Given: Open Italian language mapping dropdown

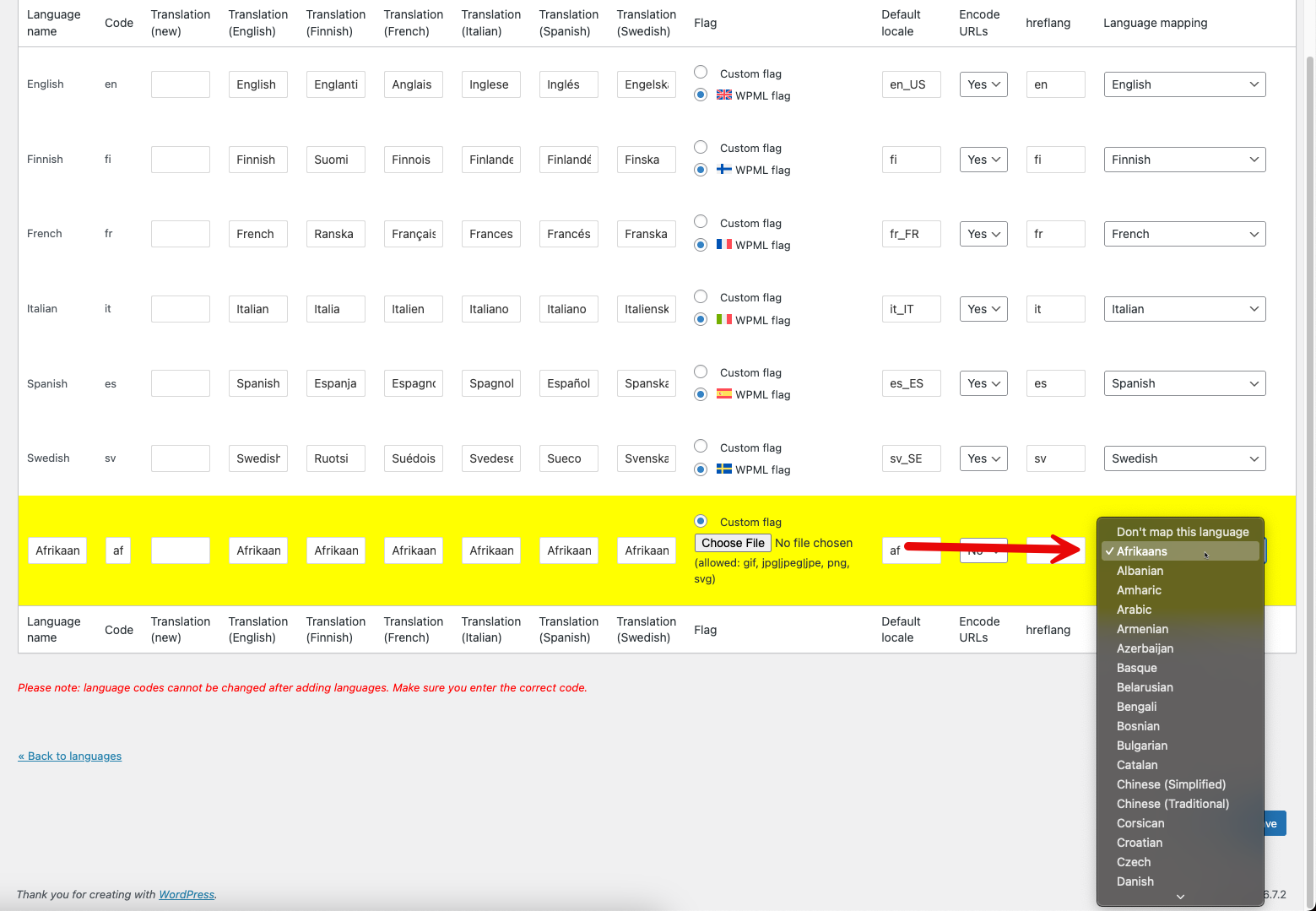Looking at the screenshot, I should click(x=1184, y=309).
